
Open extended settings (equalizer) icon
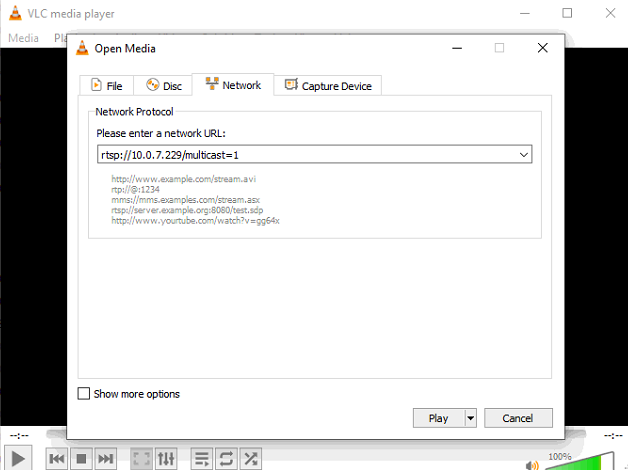click(x=166, y=458)
